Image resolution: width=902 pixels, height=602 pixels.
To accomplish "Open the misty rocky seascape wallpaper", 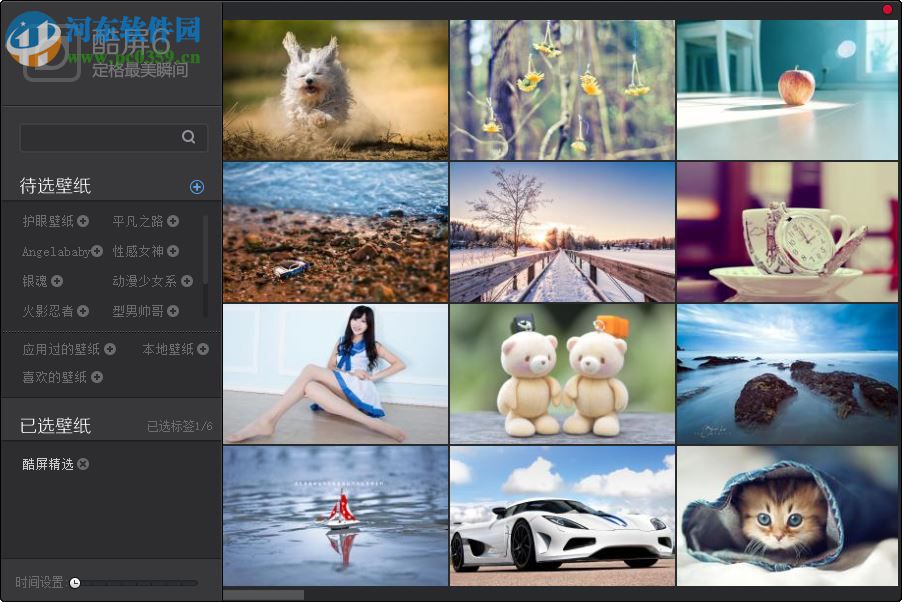I will 788,374.
